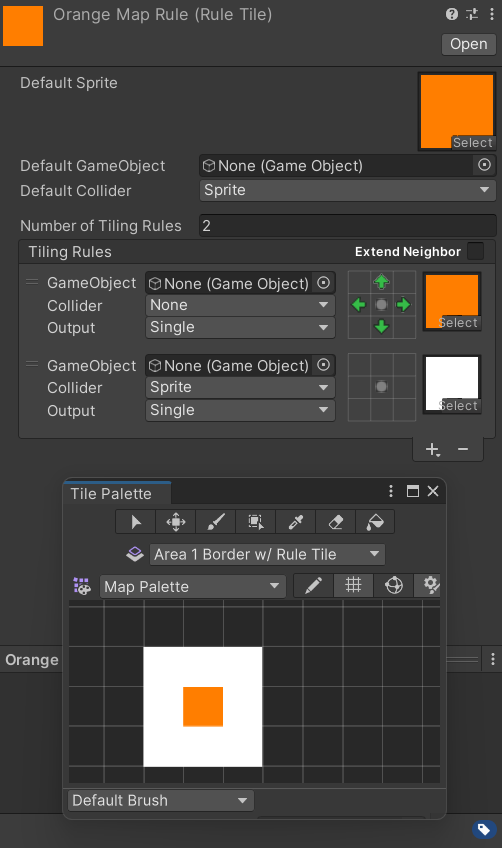This screenshot has height=848, width=502.
Task: Expand the Area 1 Border tilemap dropdown
Action: (x=267, y=554)
